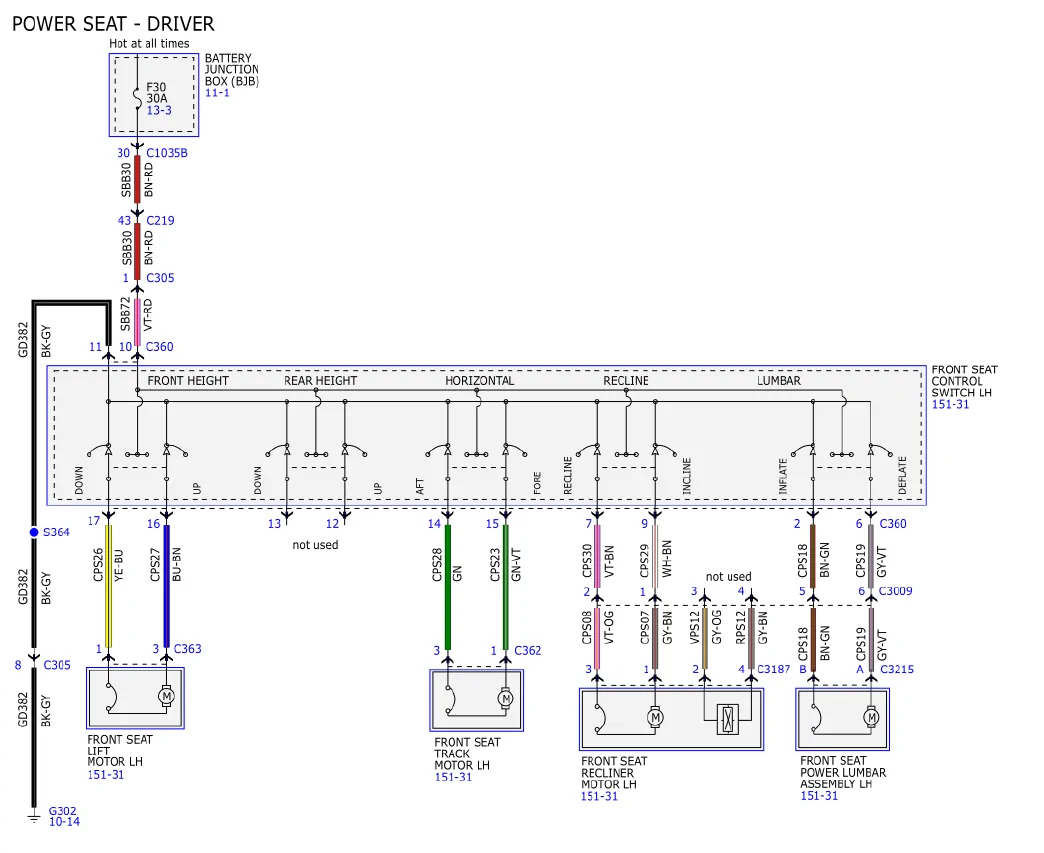Select connector label C1035B
1044x853 pixels.
(x=167, y=152)
